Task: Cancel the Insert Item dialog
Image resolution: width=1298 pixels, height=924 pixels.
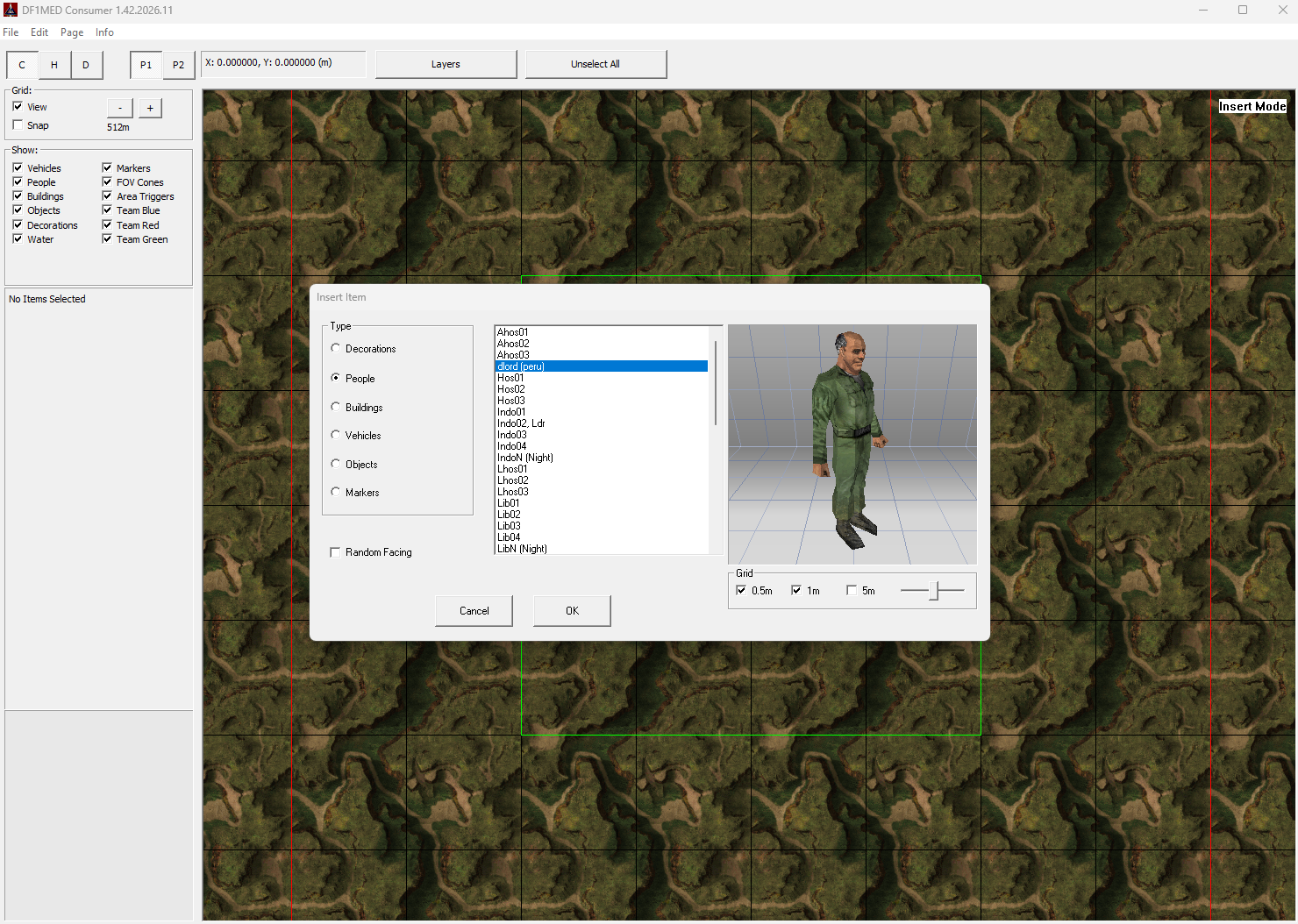Action: pos(474,611)
